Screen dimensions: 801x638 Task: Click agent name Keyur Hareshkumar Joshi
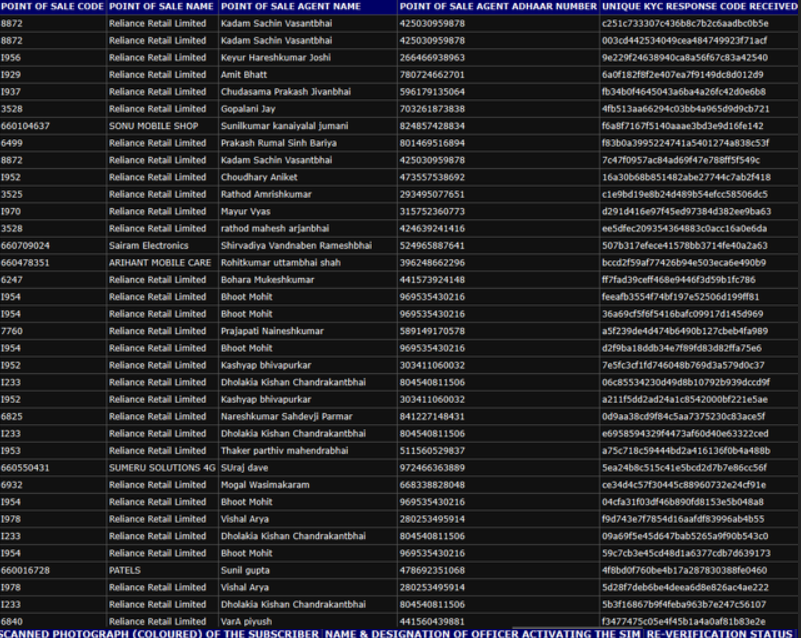(x=275, y=57)
